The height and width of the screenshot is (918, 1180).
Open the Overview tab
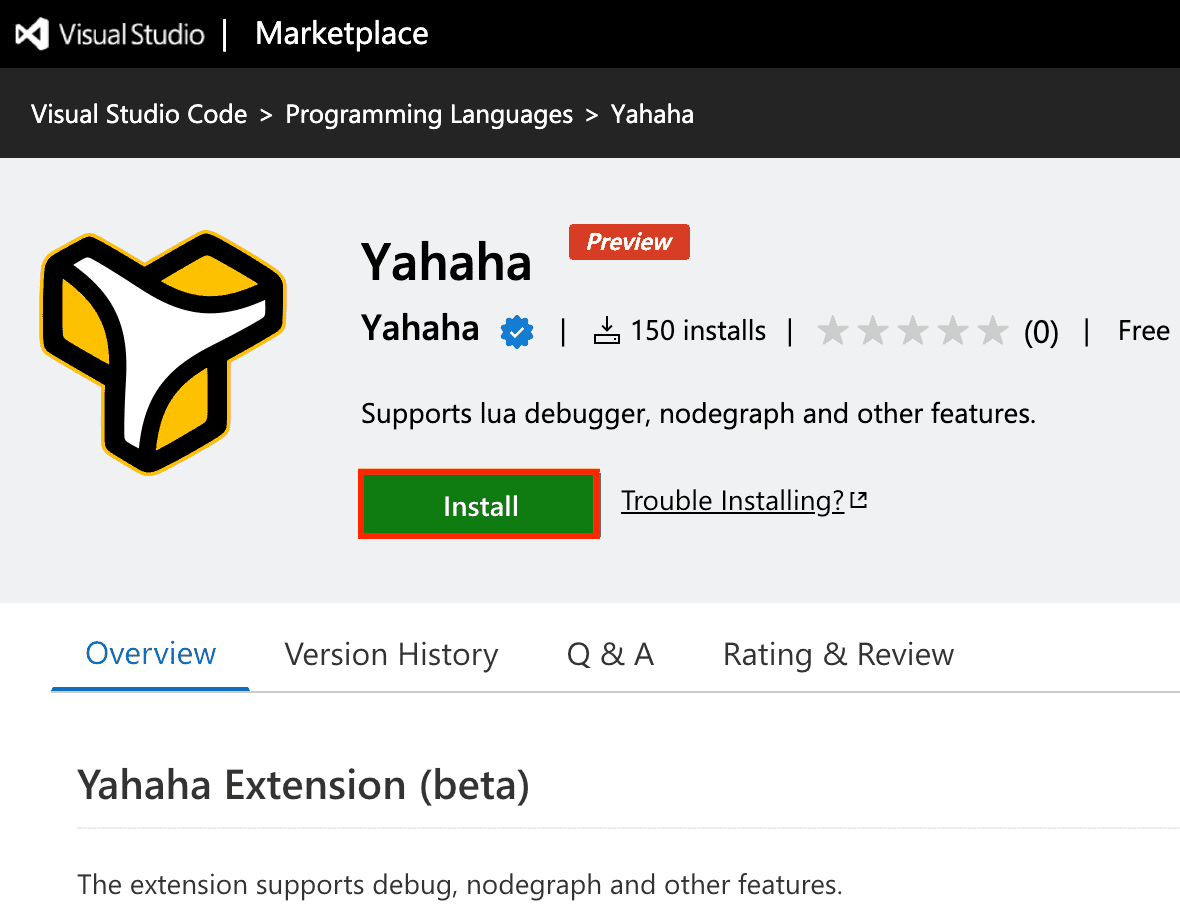[x=150, y=654]
